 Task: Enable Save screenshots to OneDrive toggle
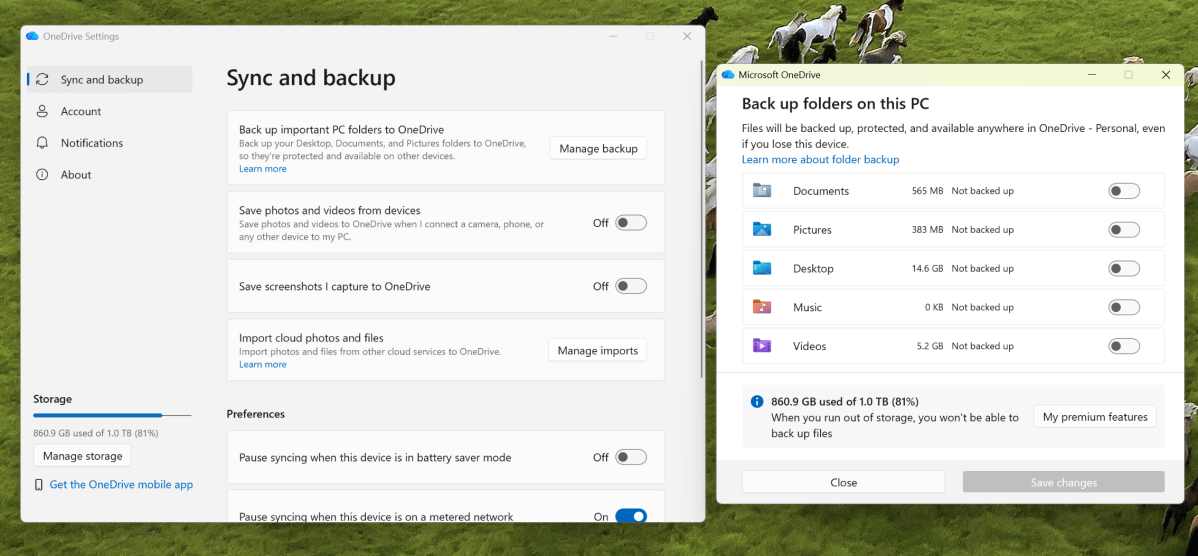[631, 286]
